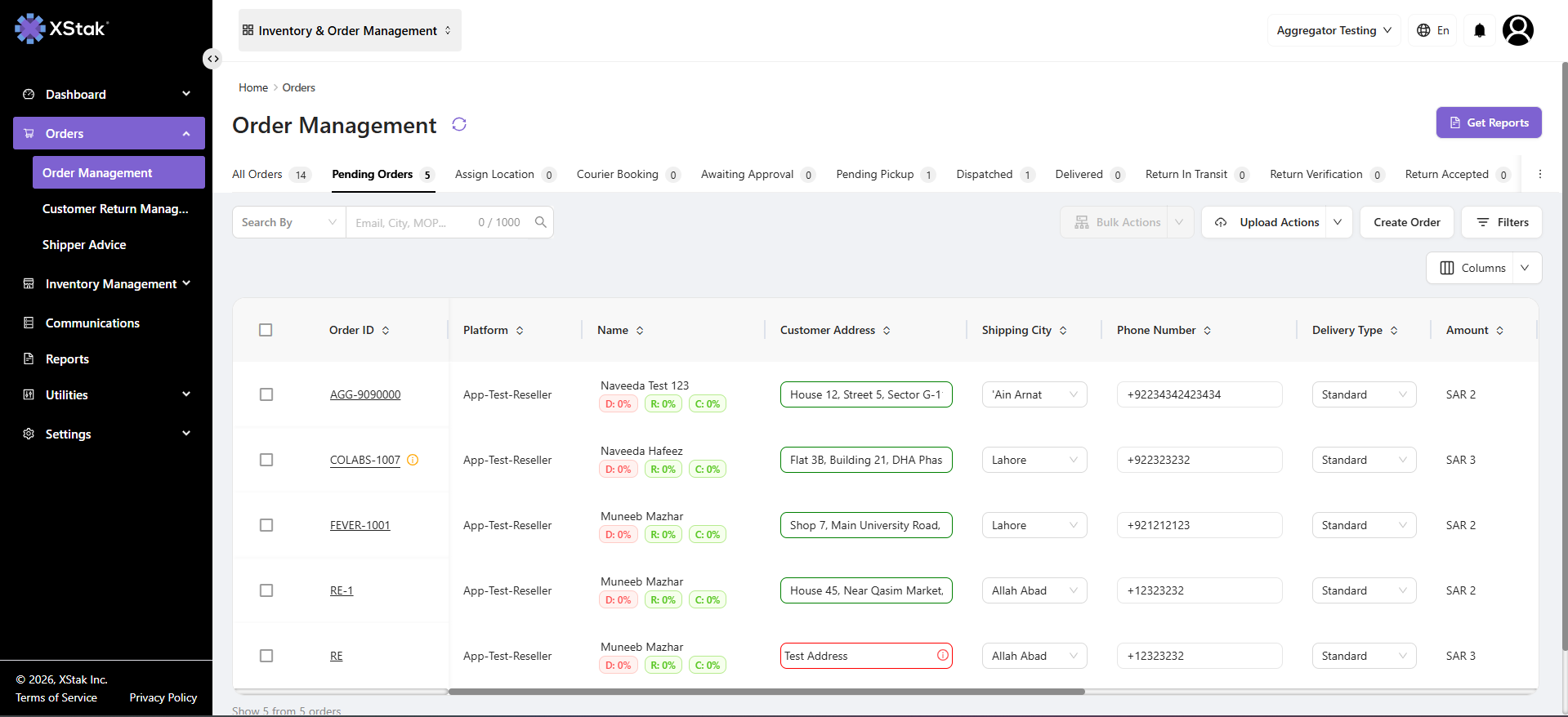Click the error icon in Test Address field
The width and height of the screenshot is (1568, 717).
(942, 655)
